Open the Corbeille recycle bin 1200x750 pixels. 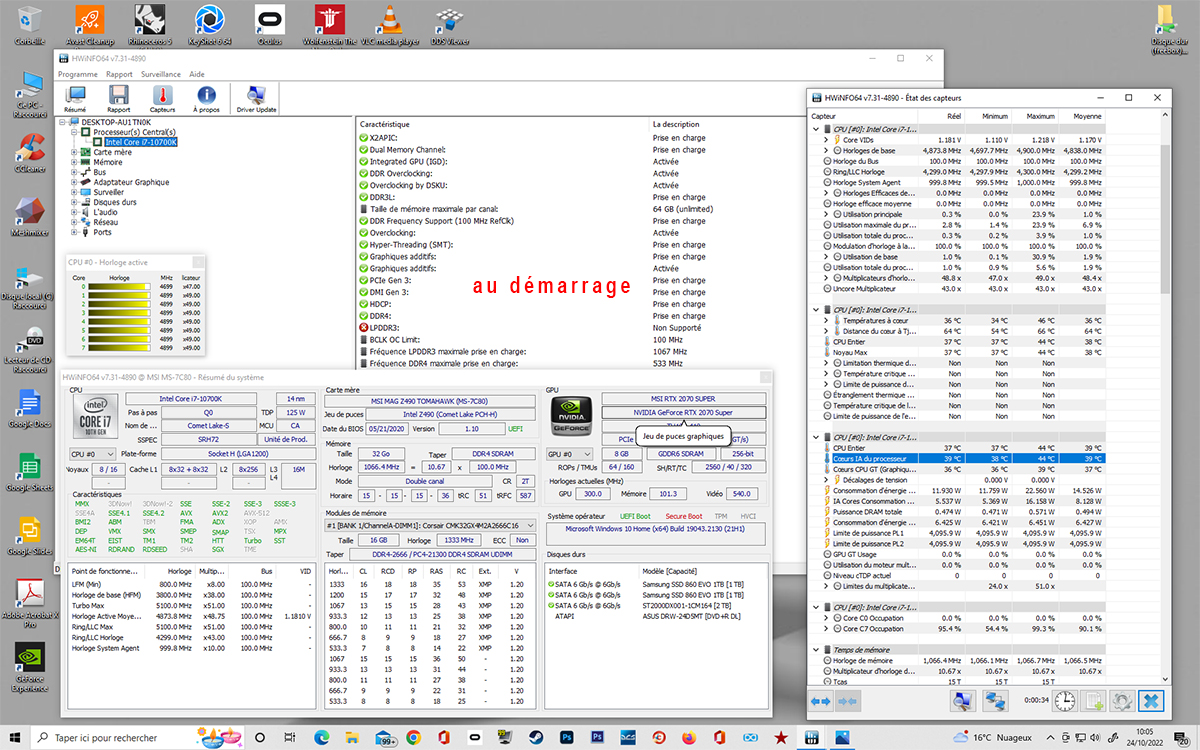coord(30,24)
